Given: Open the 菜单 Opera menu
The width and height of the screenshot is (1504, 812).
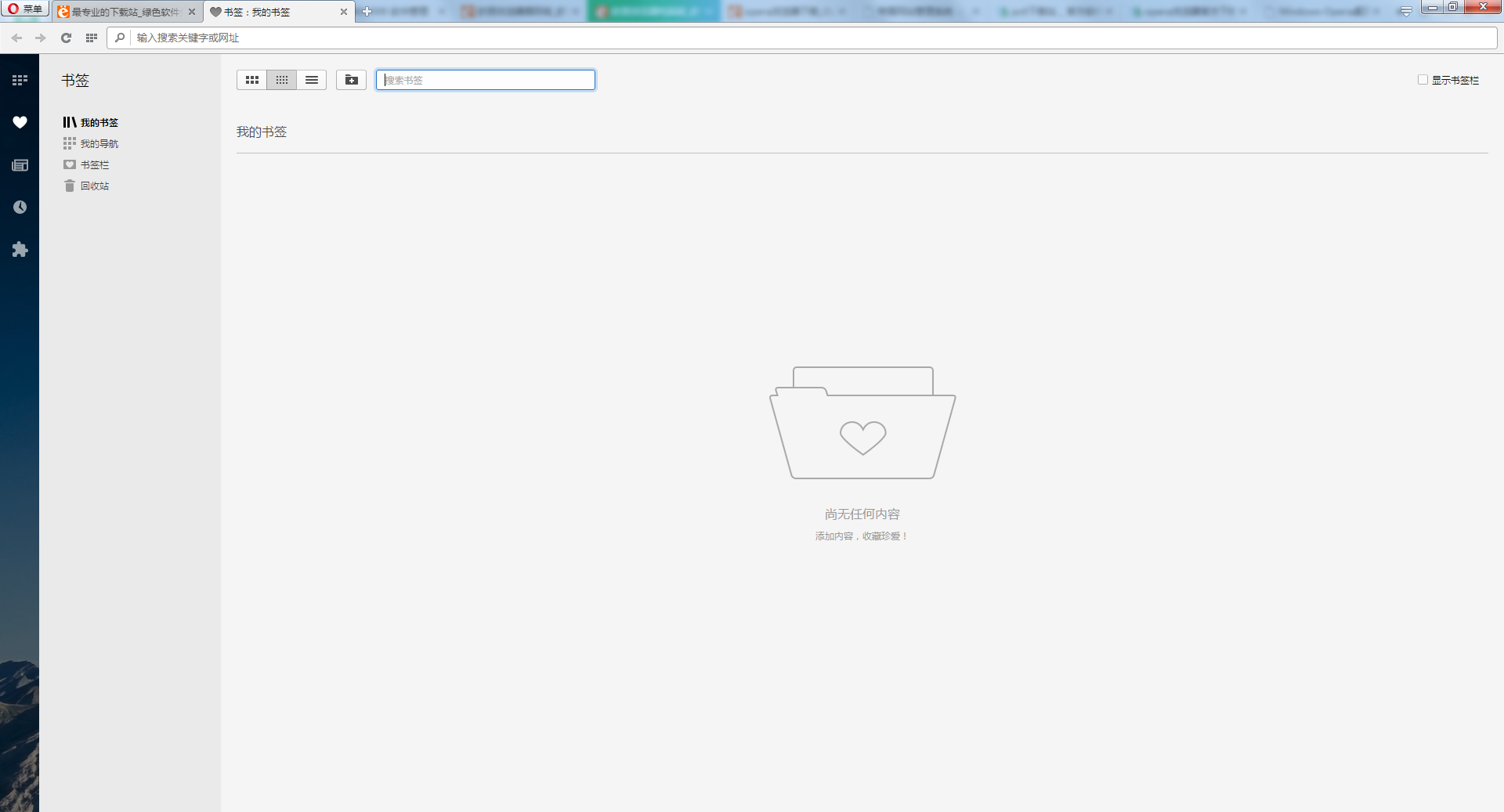Looking at the screenshot, I should [25, 9].
